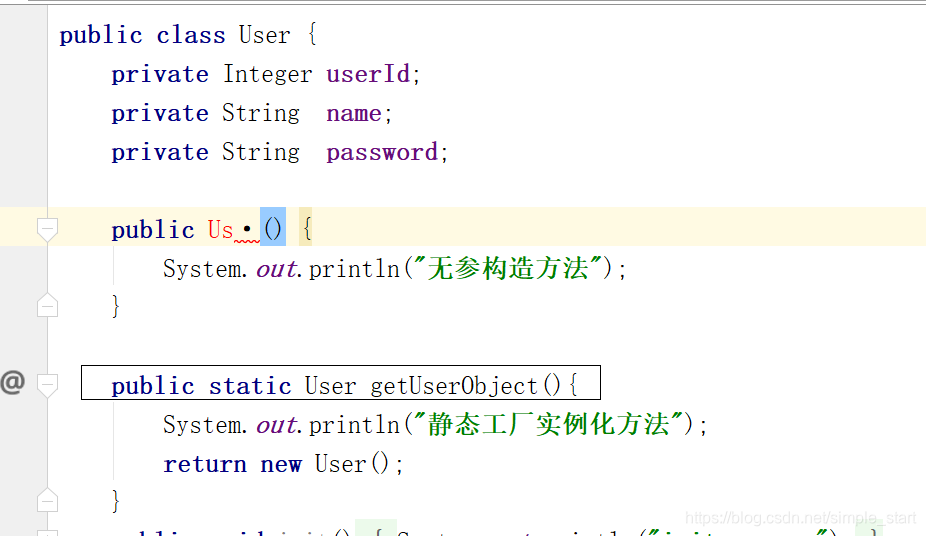Click the Integer type keyword
This screenshot has height=536, width=926.
click(x=268, y=75)
